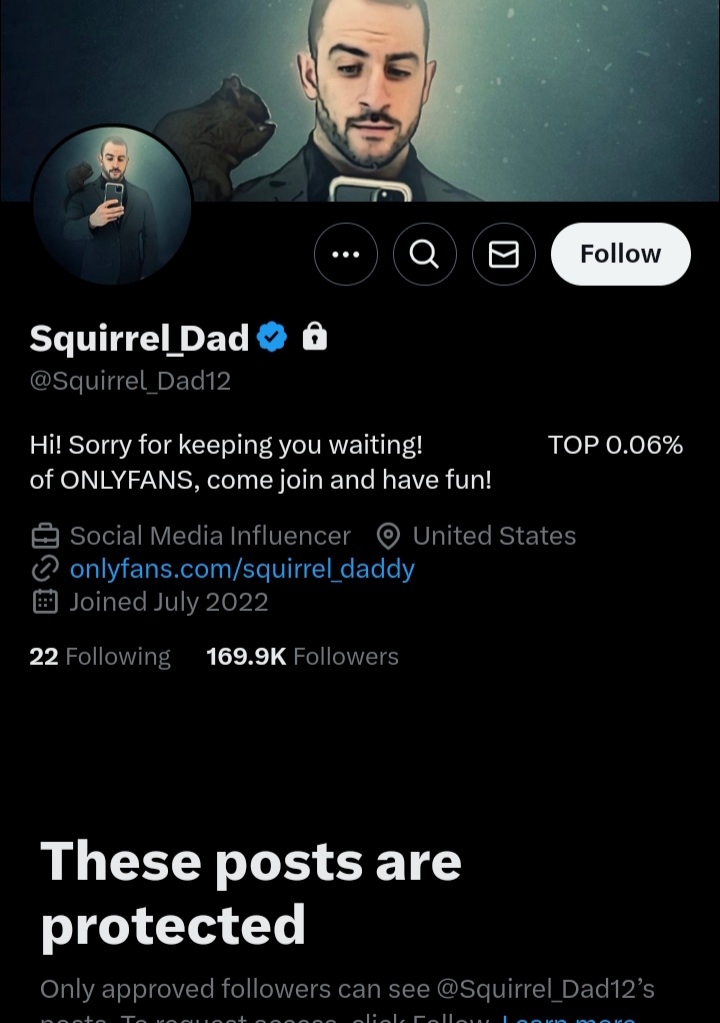Viewport: 720px width, 1023px height.
Task: Click the Joined July 2022 text
Action: [x=168, y=601]
